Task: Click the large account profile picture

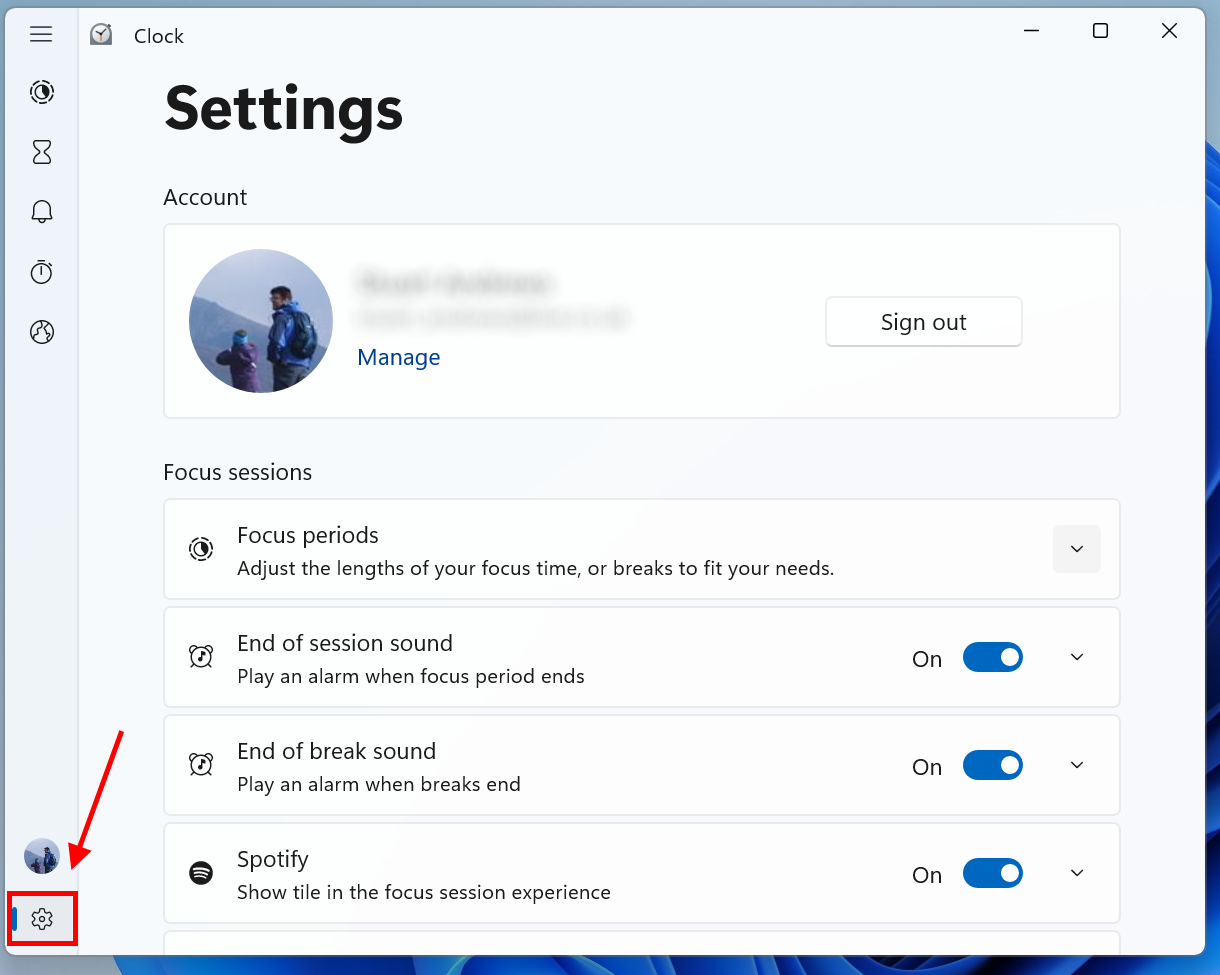Action: point(261,321)
